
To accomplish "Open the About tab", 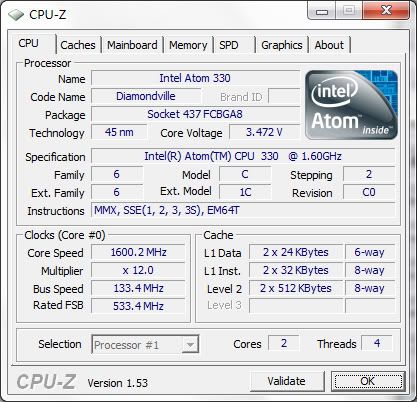I will point(329,45).
